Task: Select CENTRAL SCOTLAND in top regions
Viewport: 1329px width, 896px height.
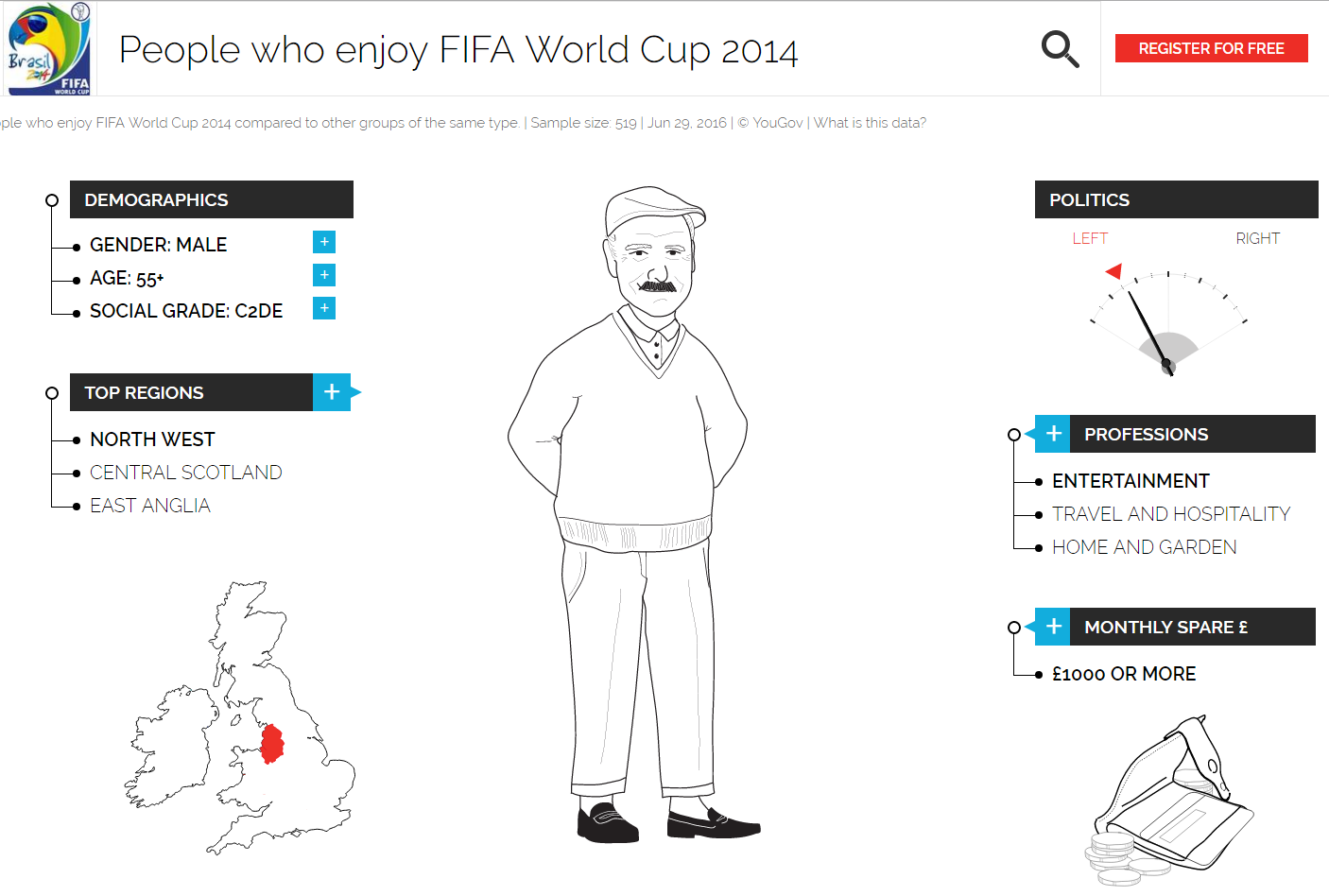Action: (185, 472)
